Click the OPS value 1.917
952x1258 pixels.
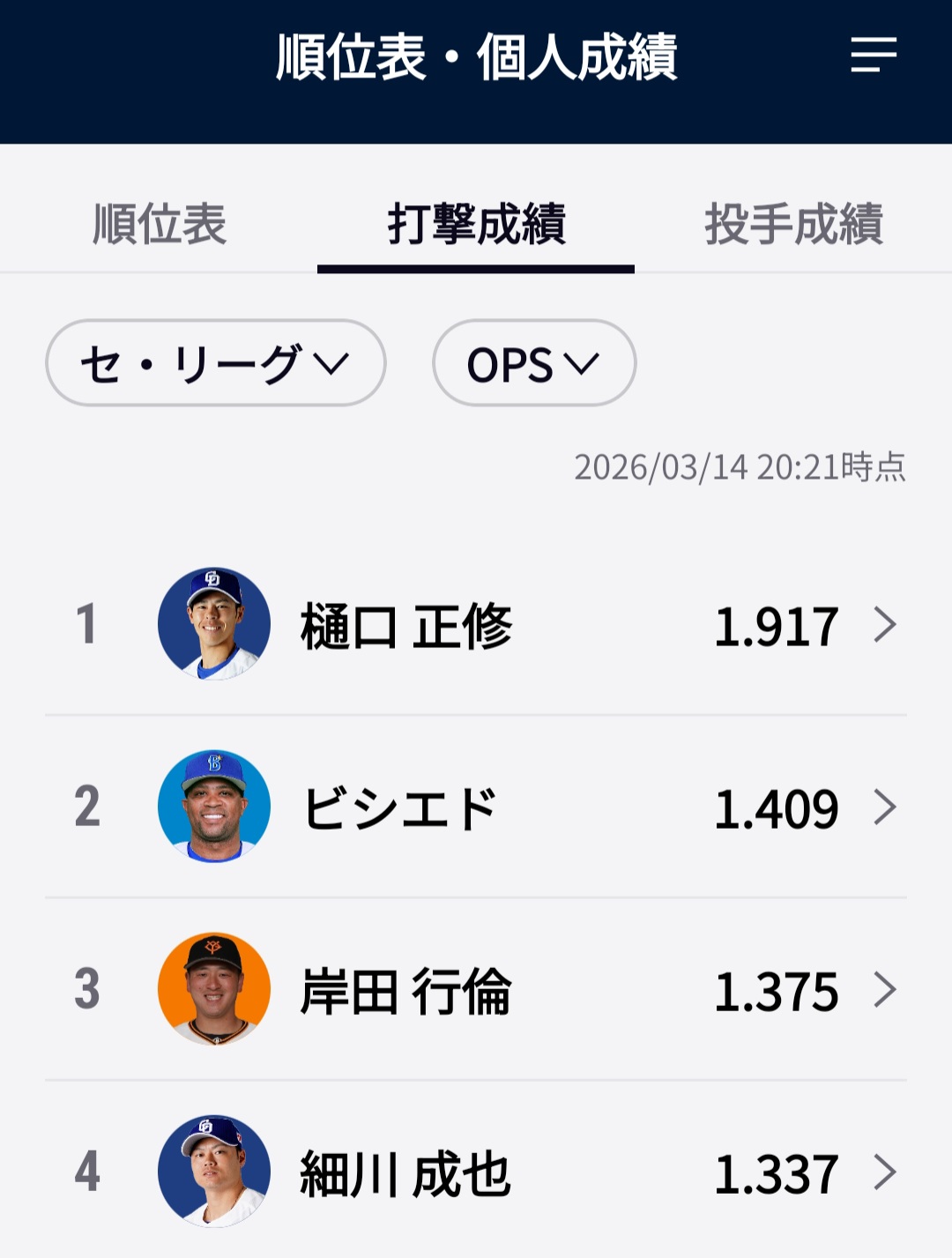[776, 627]
